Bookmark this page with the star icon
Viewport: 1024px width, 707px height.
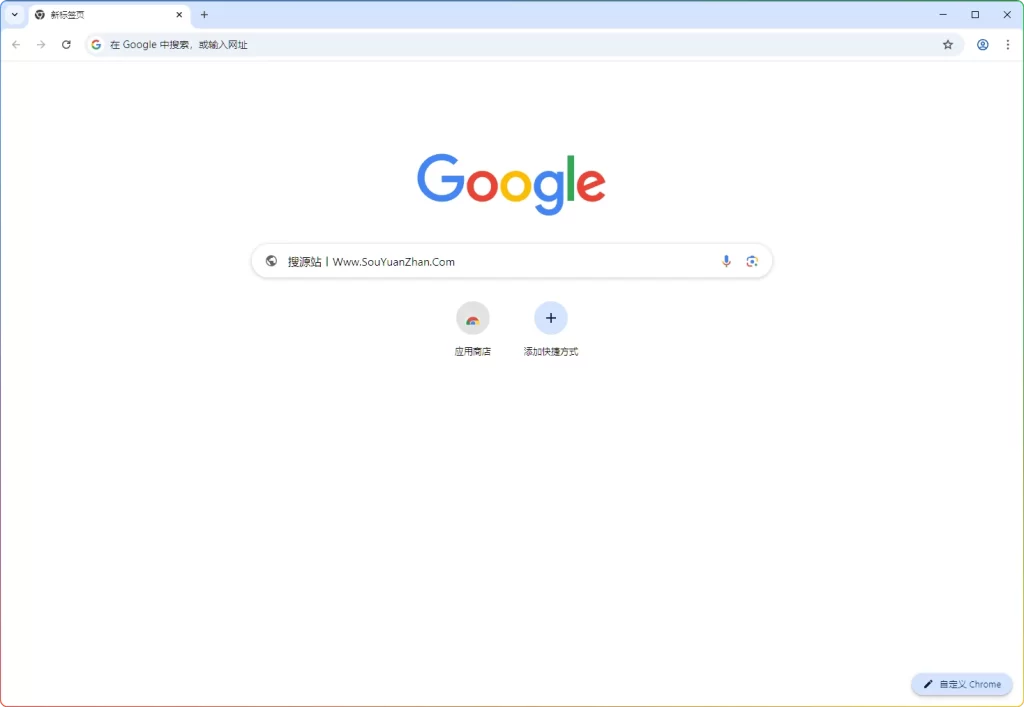947,44
